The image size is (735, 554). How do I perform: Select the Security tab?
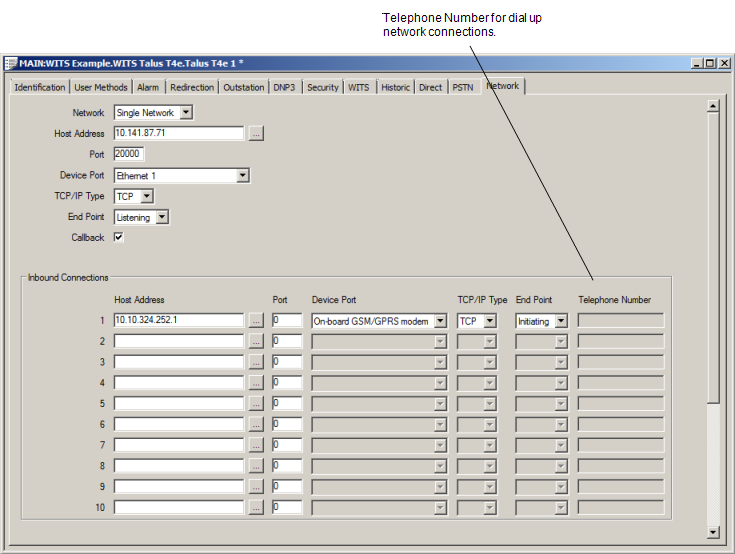pyautogui.click(x=322, y=87)
